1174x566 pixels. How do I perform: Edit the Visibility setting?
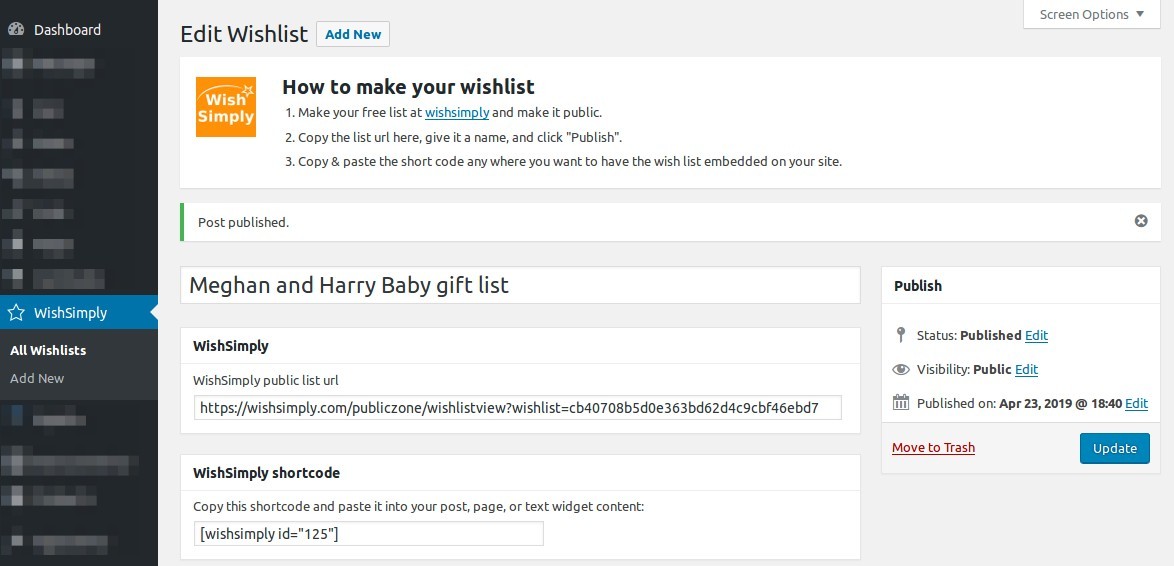click(x=1026, y=369)
